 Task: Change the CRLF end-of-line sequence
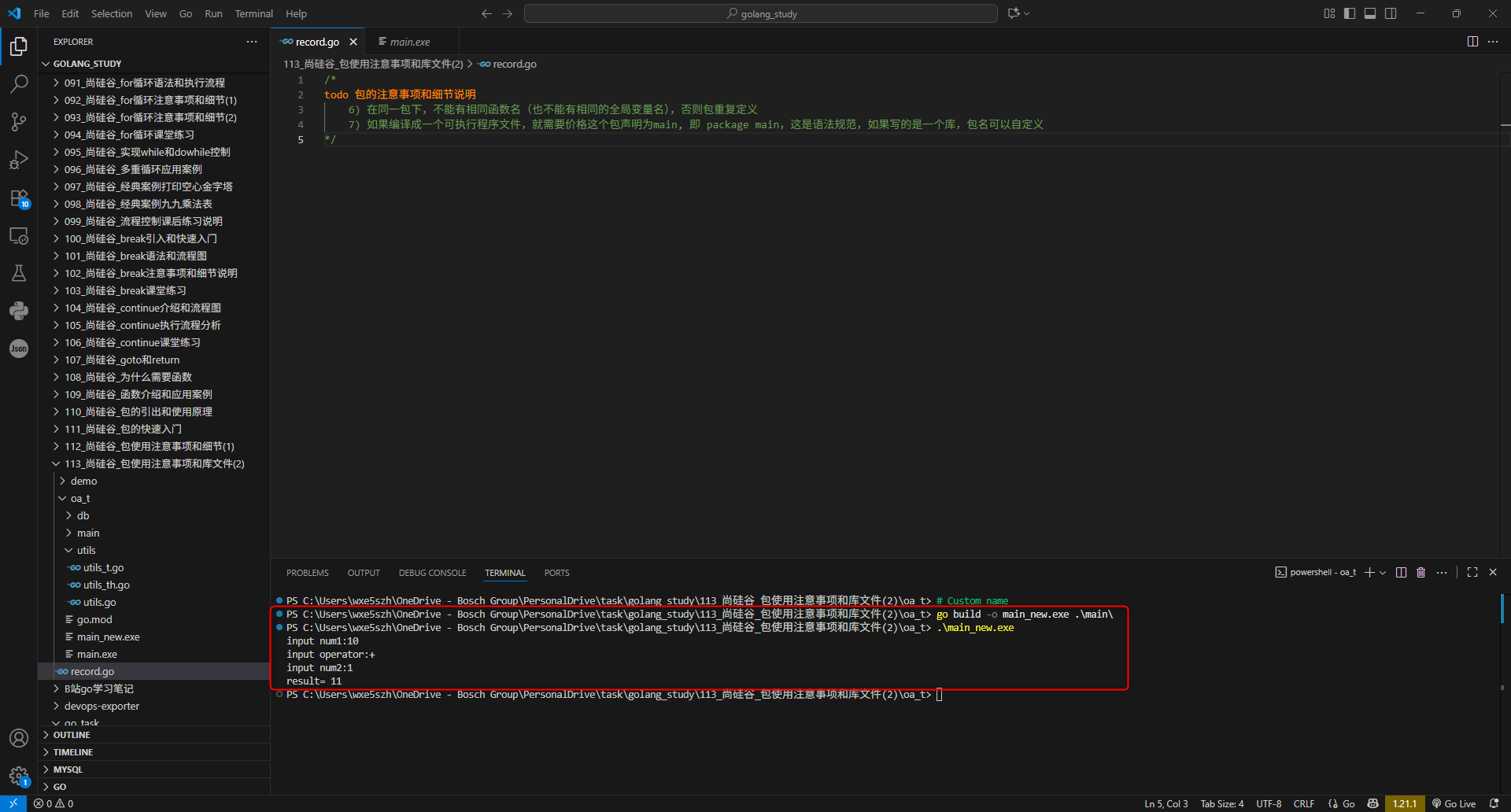[x=1304, y=803]
